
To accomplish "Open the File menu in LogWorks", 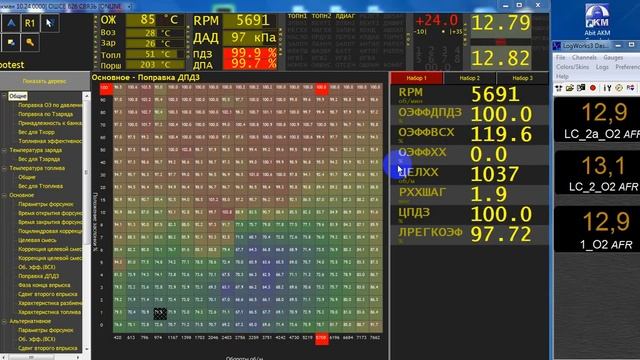I will coord(560,58).
